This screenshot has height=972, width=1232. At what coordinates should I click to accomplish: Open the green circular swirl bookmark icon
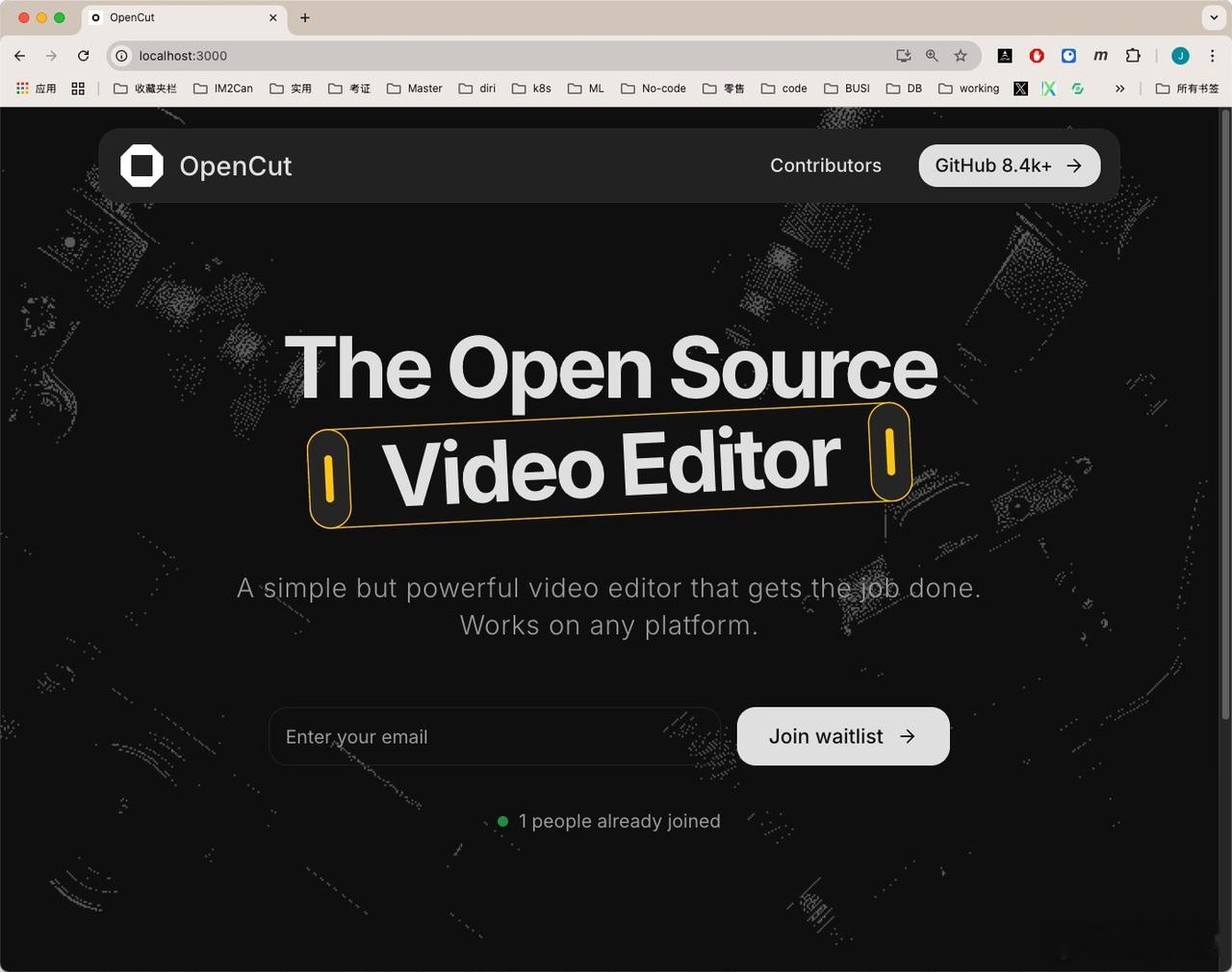click(x=1078, y=89)
